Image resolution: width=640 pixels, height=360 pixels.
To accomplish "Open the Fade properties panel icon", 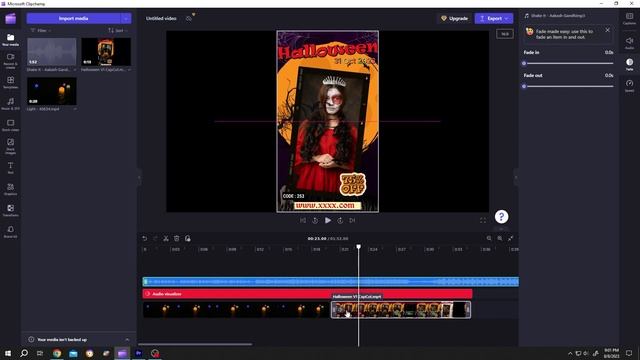I will pyautogui.click(x=629, y=64).
